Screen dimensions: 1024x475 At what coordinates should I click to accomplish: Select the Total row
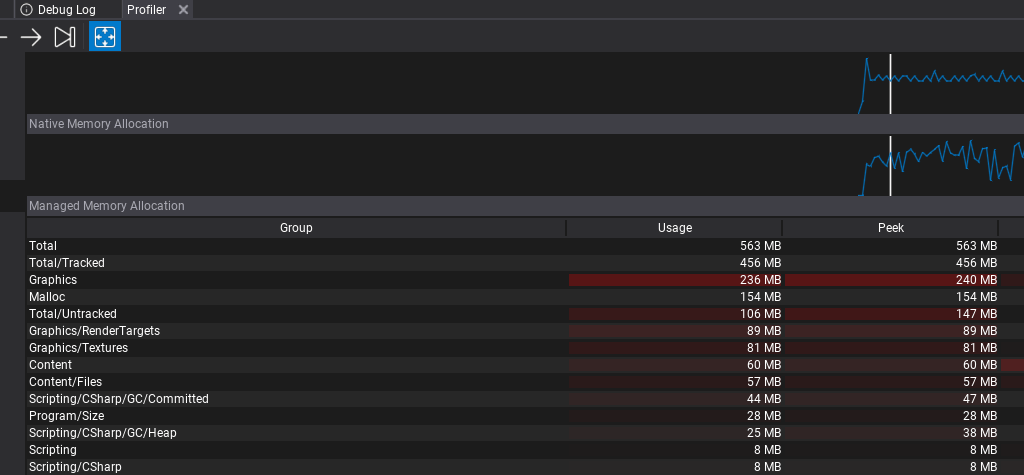tap(525, 246)
